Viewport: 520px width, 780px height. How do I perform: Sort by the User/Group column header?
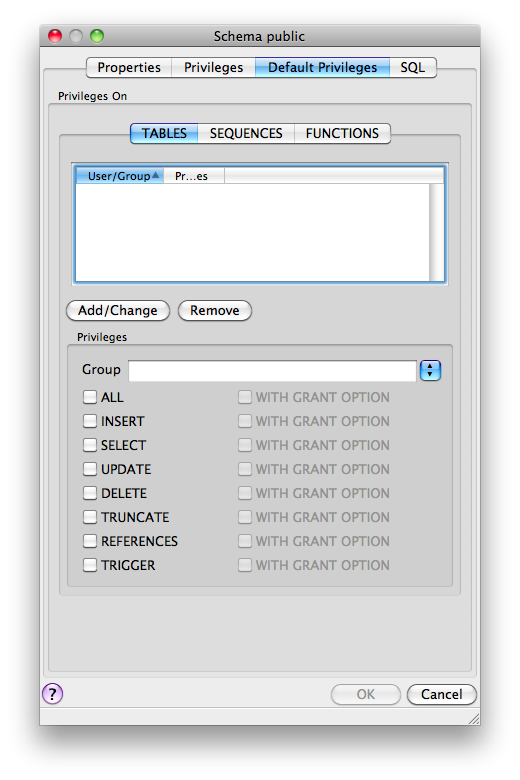click(x=119, y=176)
